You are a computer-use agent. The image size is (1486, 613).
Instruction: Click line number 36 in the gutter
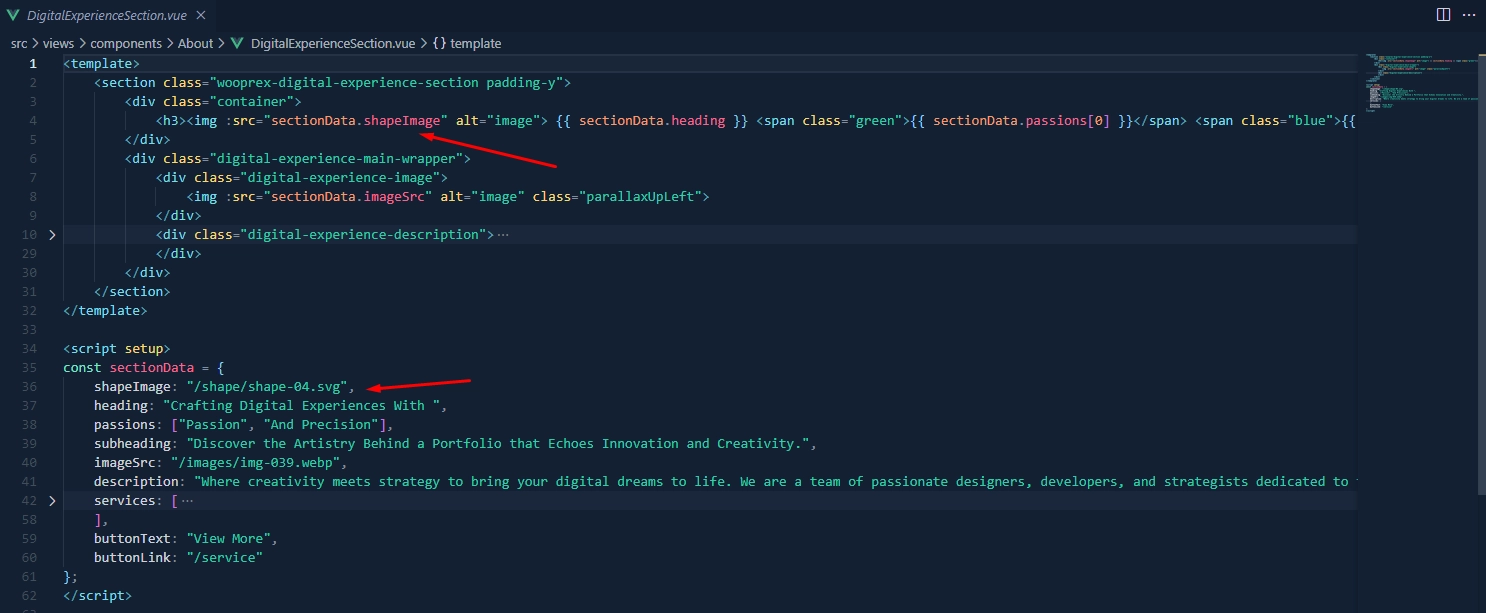pyautogui.click(x=29, y=387)
